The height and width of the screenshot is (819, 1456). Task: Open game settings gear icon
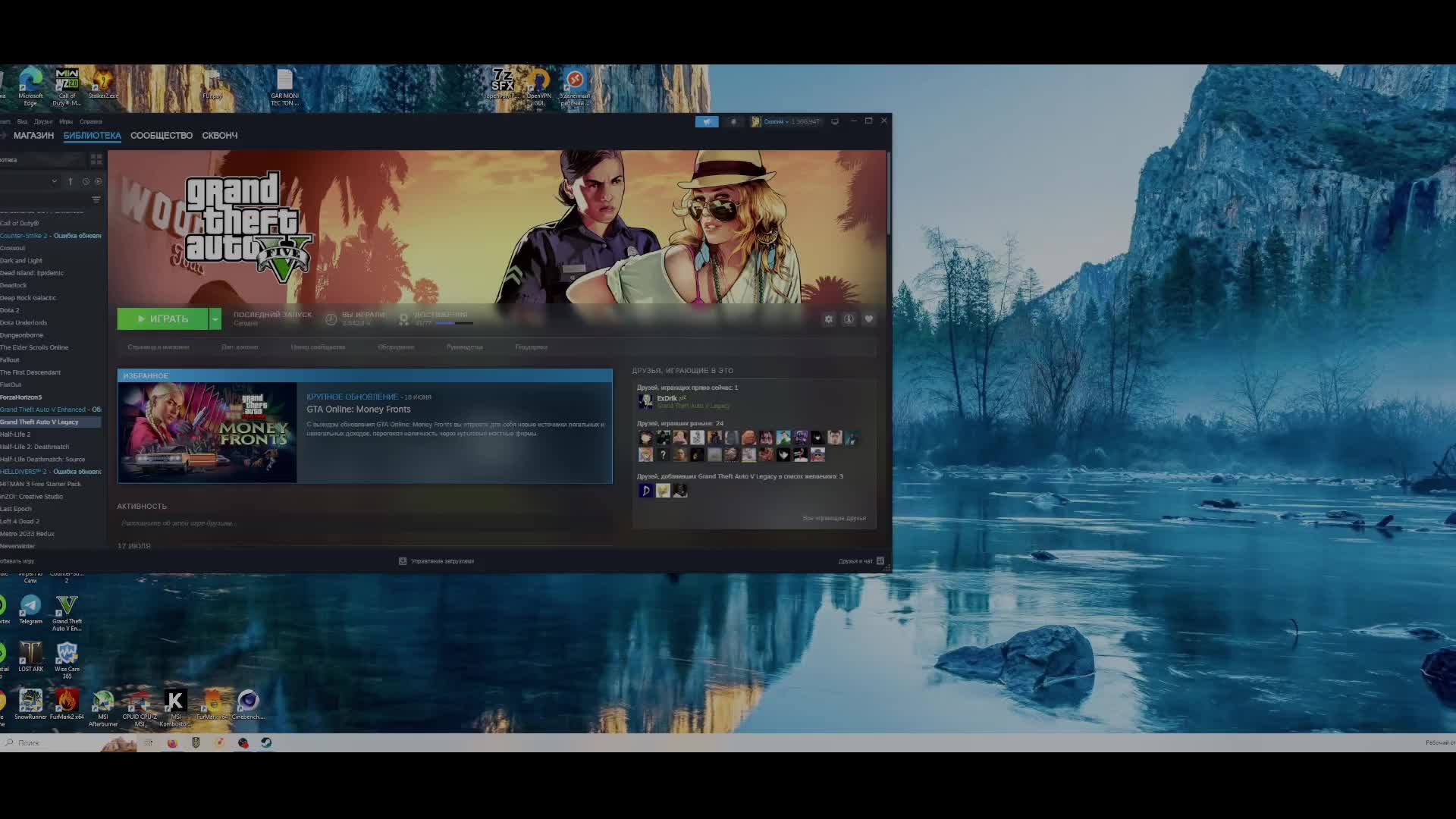[x=828, y=319]
